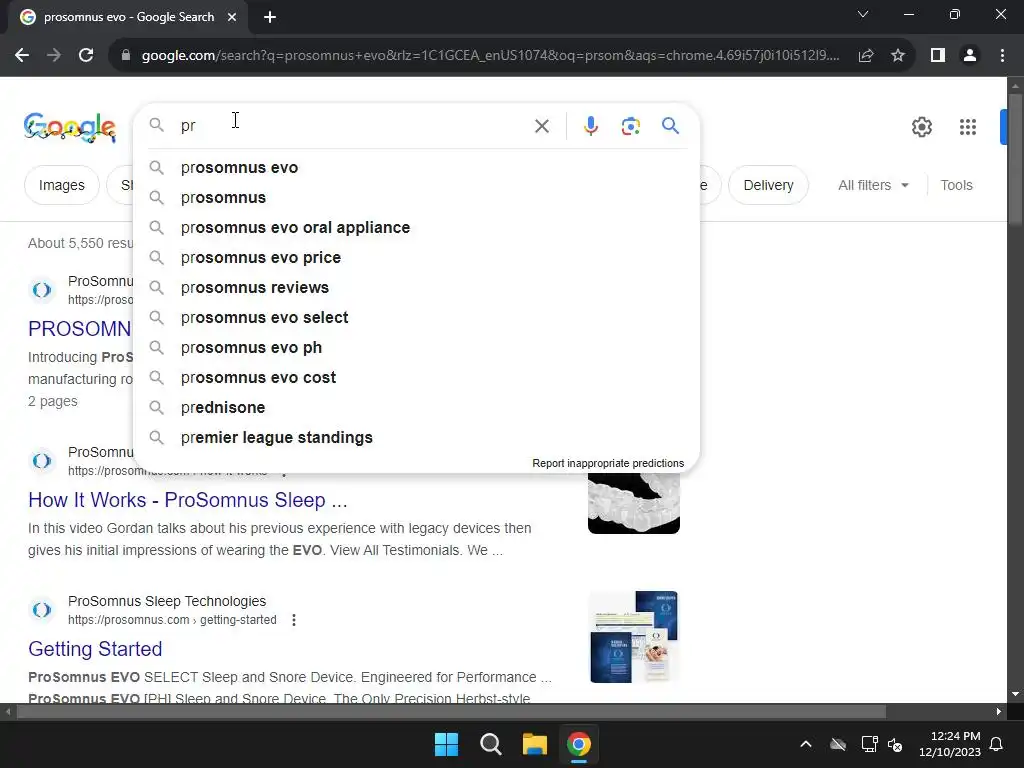Bookmark this page with the star icon

pyautogui.click(x=898, y=56)
